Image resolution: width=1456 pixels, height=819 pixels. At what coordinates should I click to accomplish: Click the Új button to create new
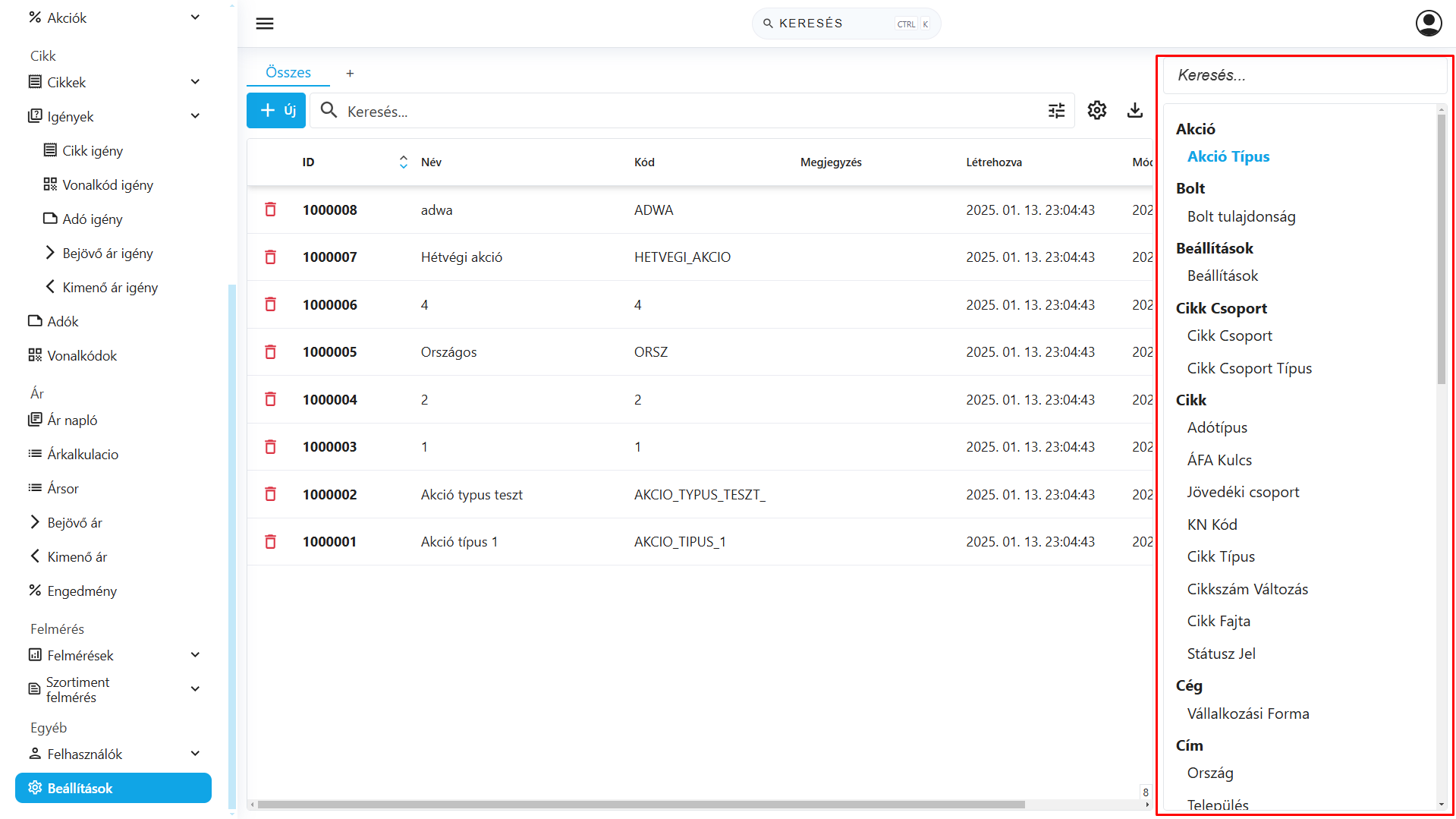click(275, 110)
